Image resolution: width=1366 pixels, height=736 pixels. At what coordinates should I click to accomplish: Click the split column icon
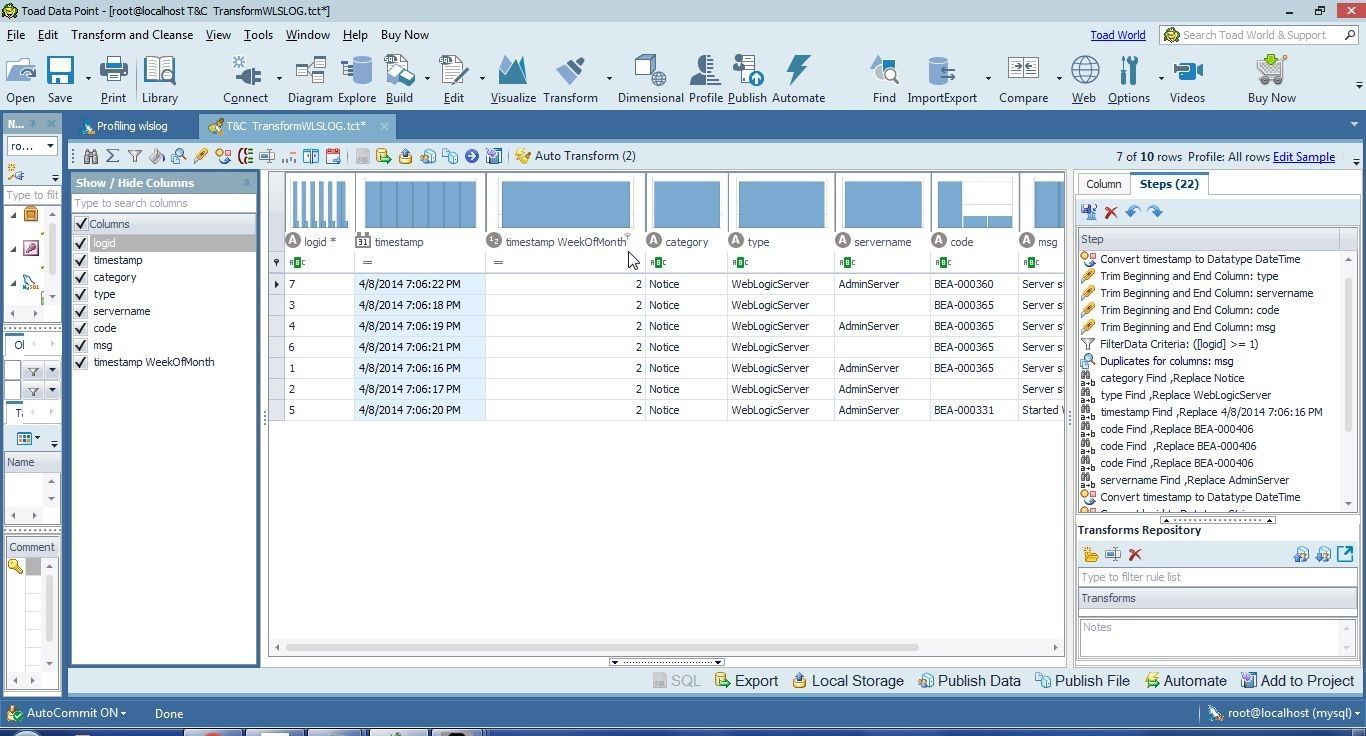311,156
